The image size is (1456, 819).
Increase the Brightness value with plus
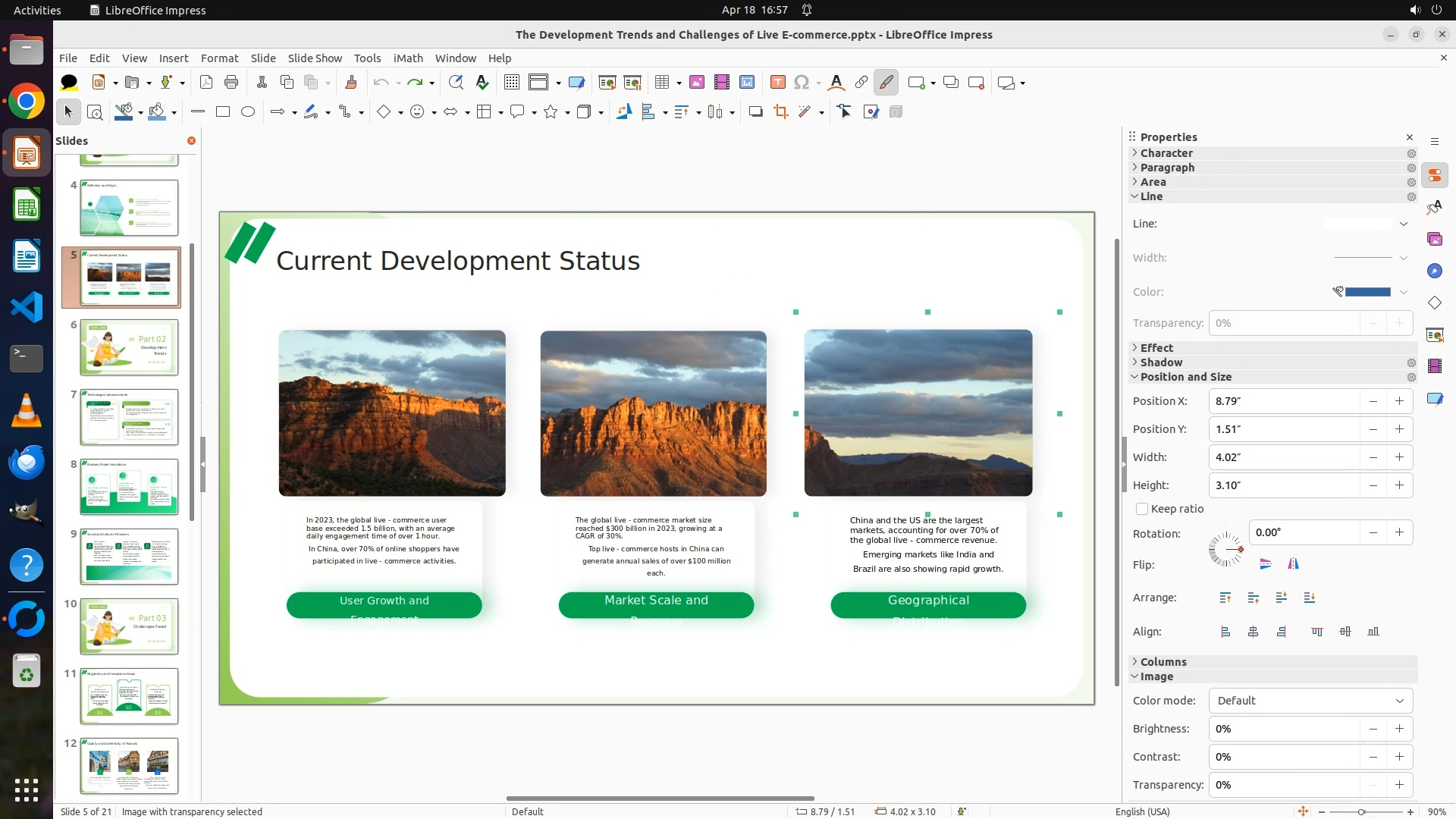1399,729
